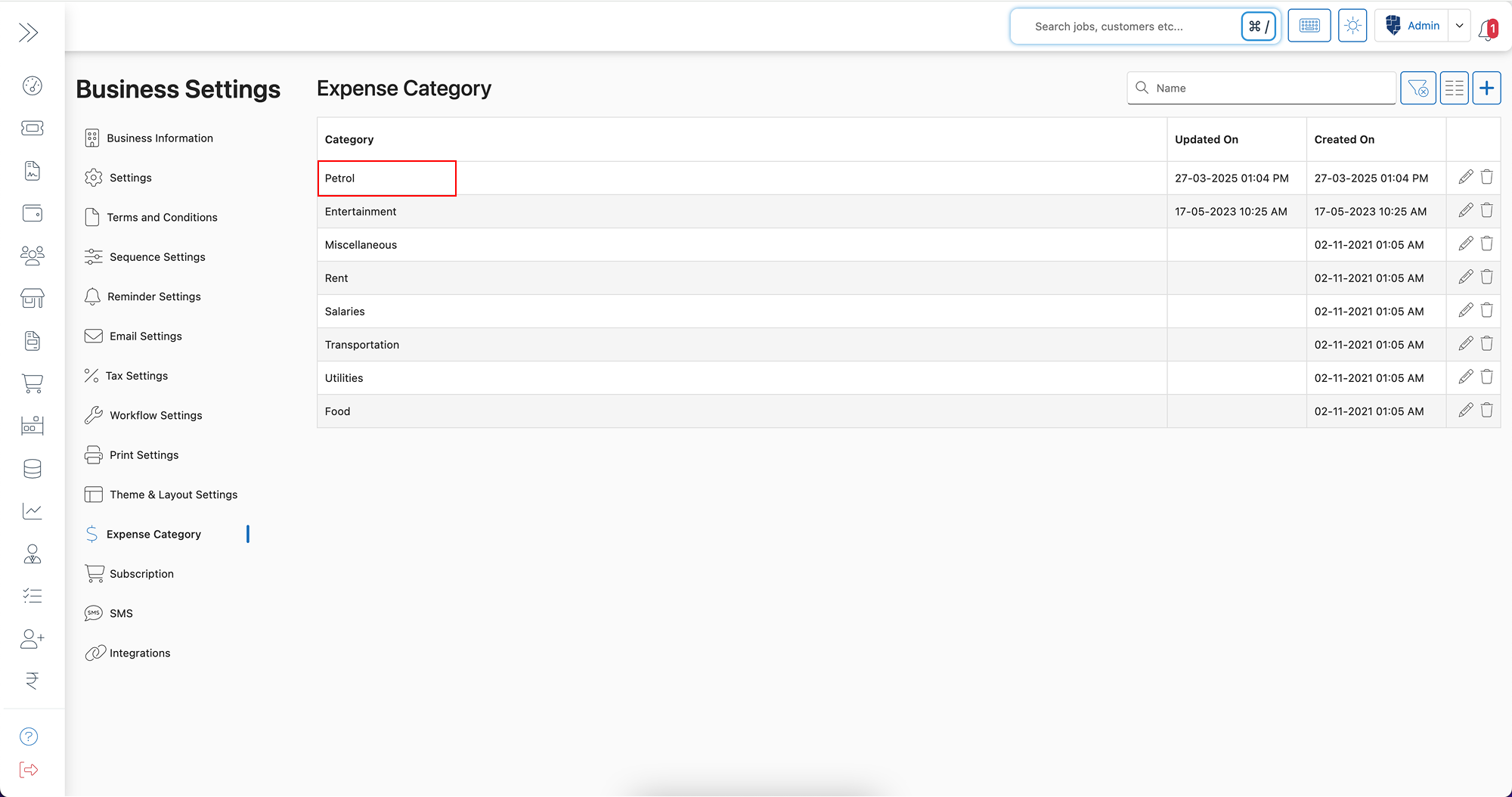This screenshot has height=797, width=1512.
Task: Edit the Petrol category
Action: click(x=1465, y=177)
